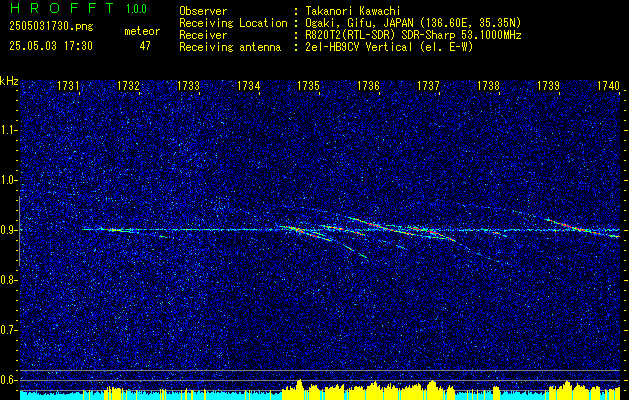Click the date stamp 25.05.03 17:30
Viewport: 629px width, 400px height.
click(51, 46)
